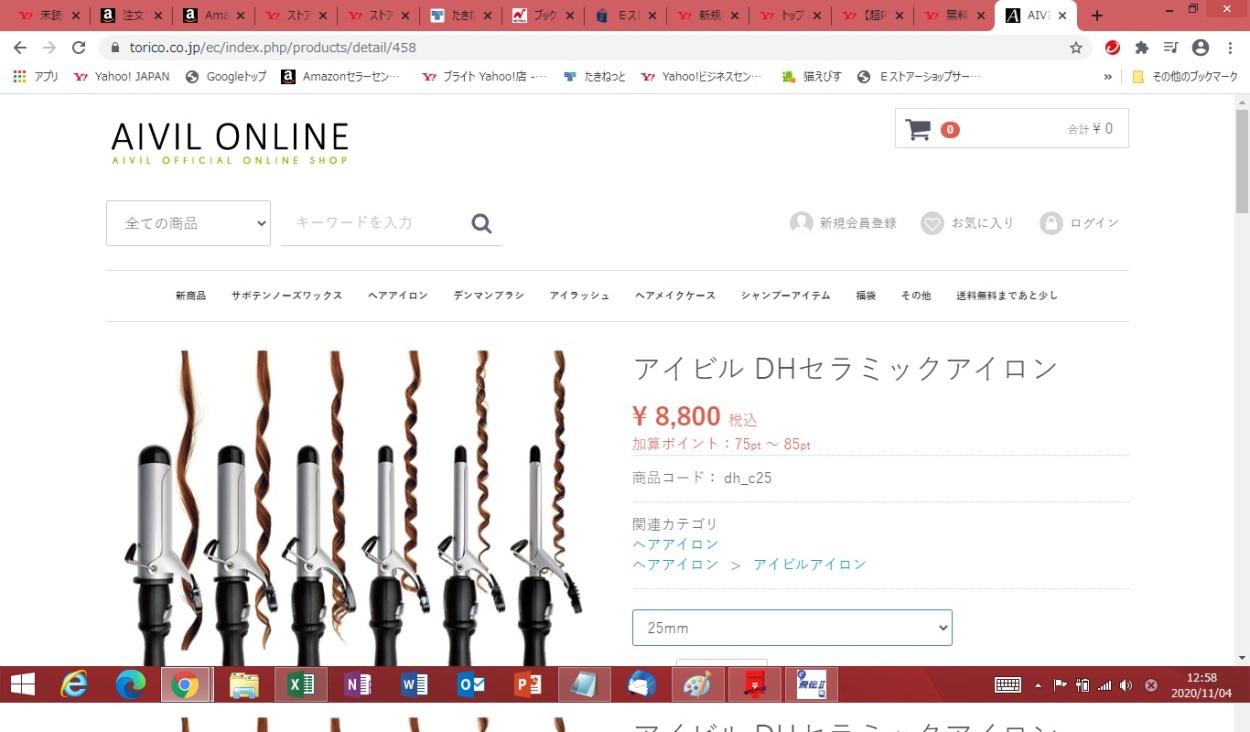Click the login padlock icon
The width and height of the screenshot is (1250, 732).
[x=1050, y=223]
